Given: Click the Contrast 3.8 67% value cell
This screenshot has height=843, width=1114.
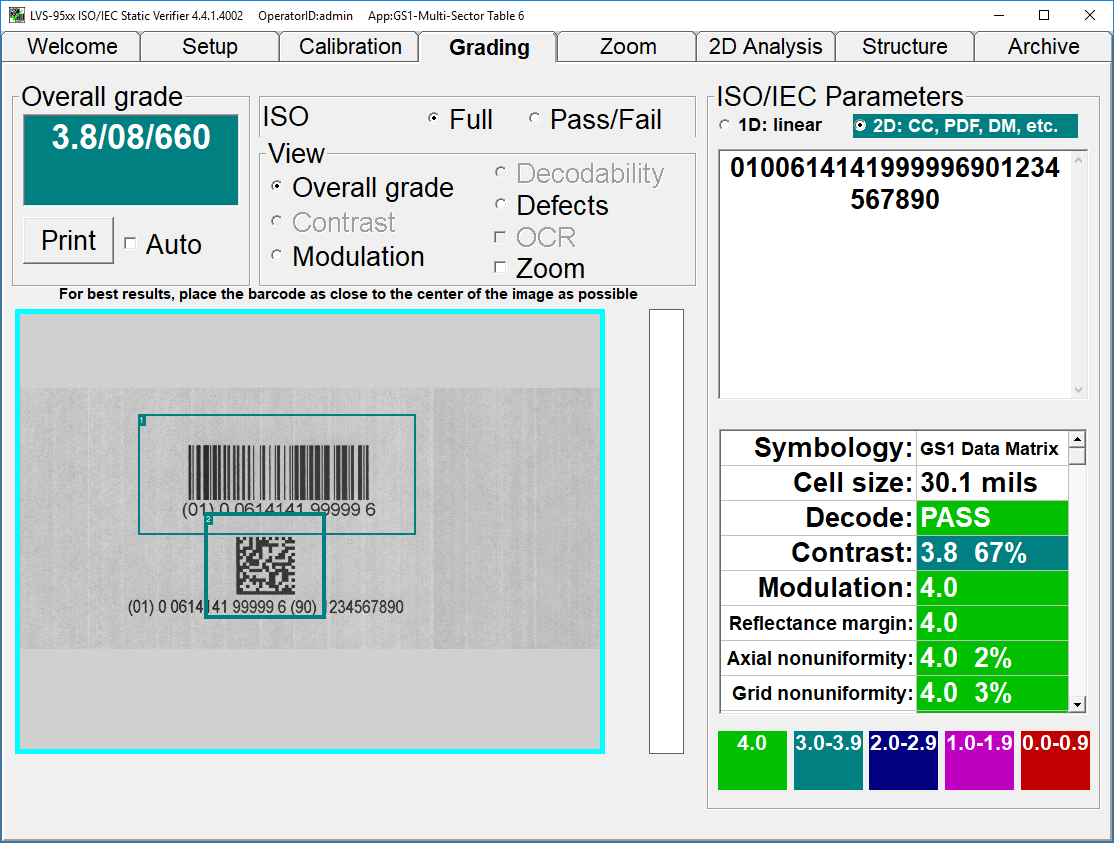Looking at the screenshot, I should click(993, 553).
